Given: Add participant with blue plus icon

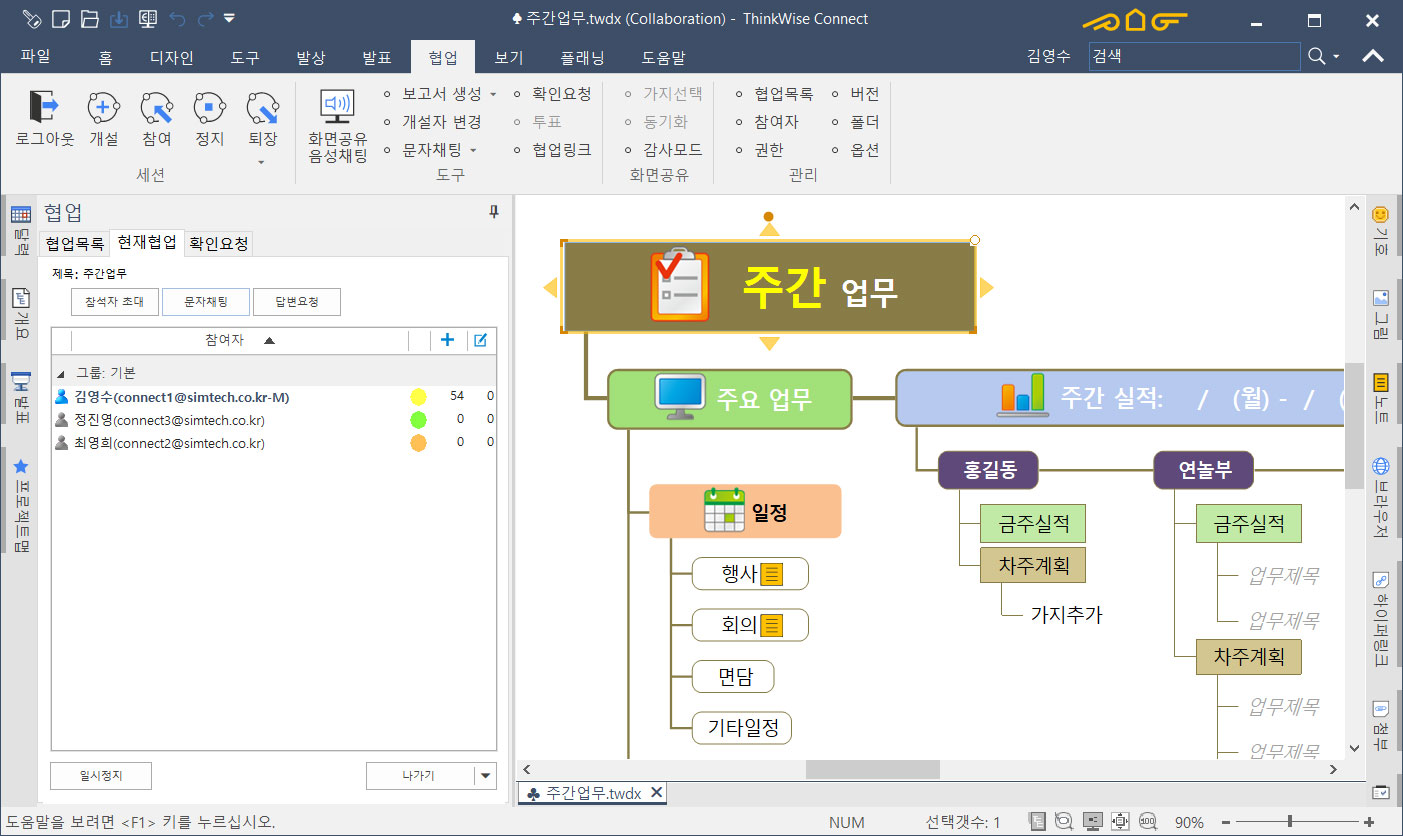Looking at the screenshot, I should pyautogui.click(x=447, y=340).
